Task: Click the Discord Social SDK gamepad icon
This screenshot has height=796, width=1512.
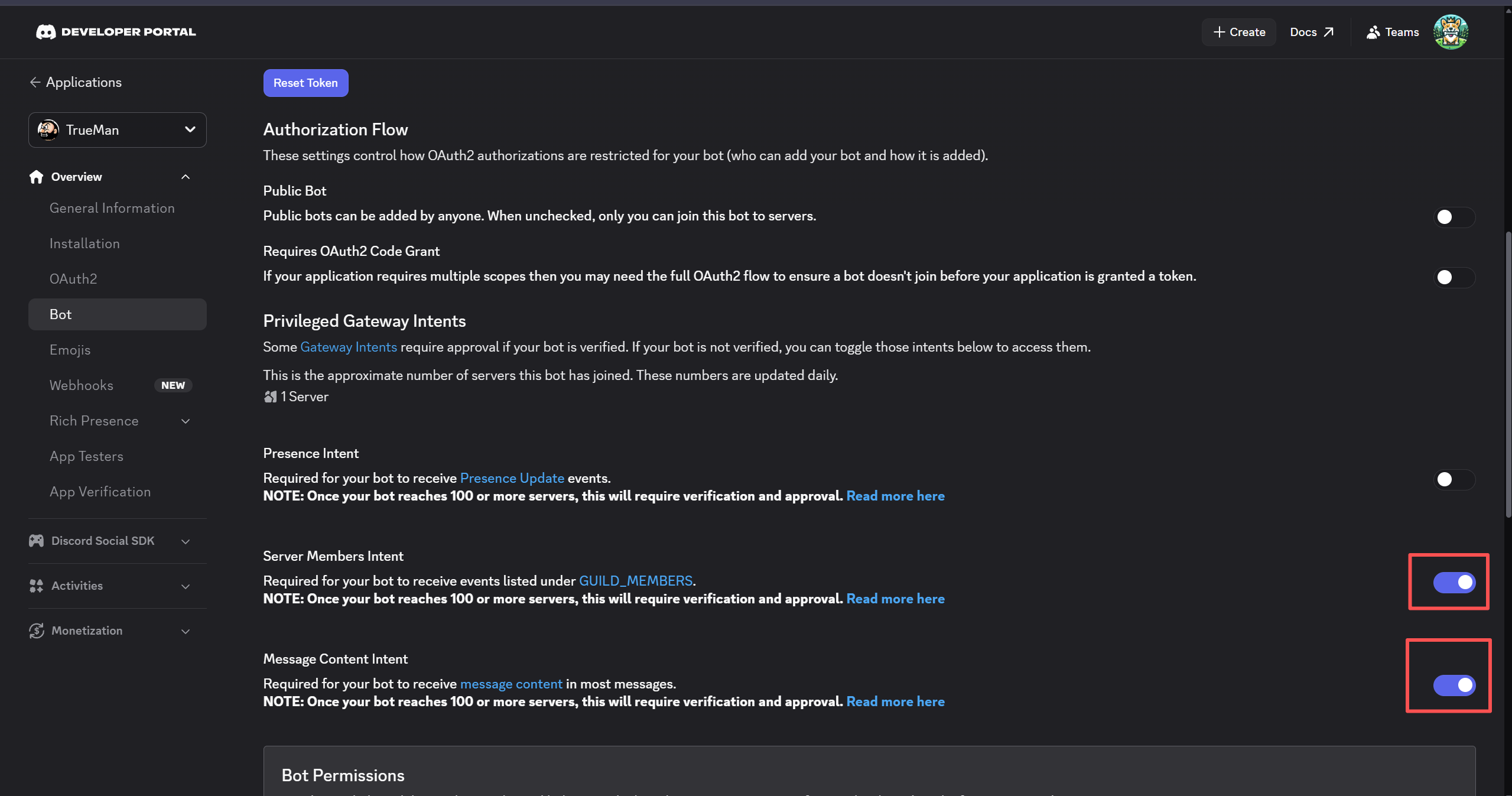Action: click(37, 541)
